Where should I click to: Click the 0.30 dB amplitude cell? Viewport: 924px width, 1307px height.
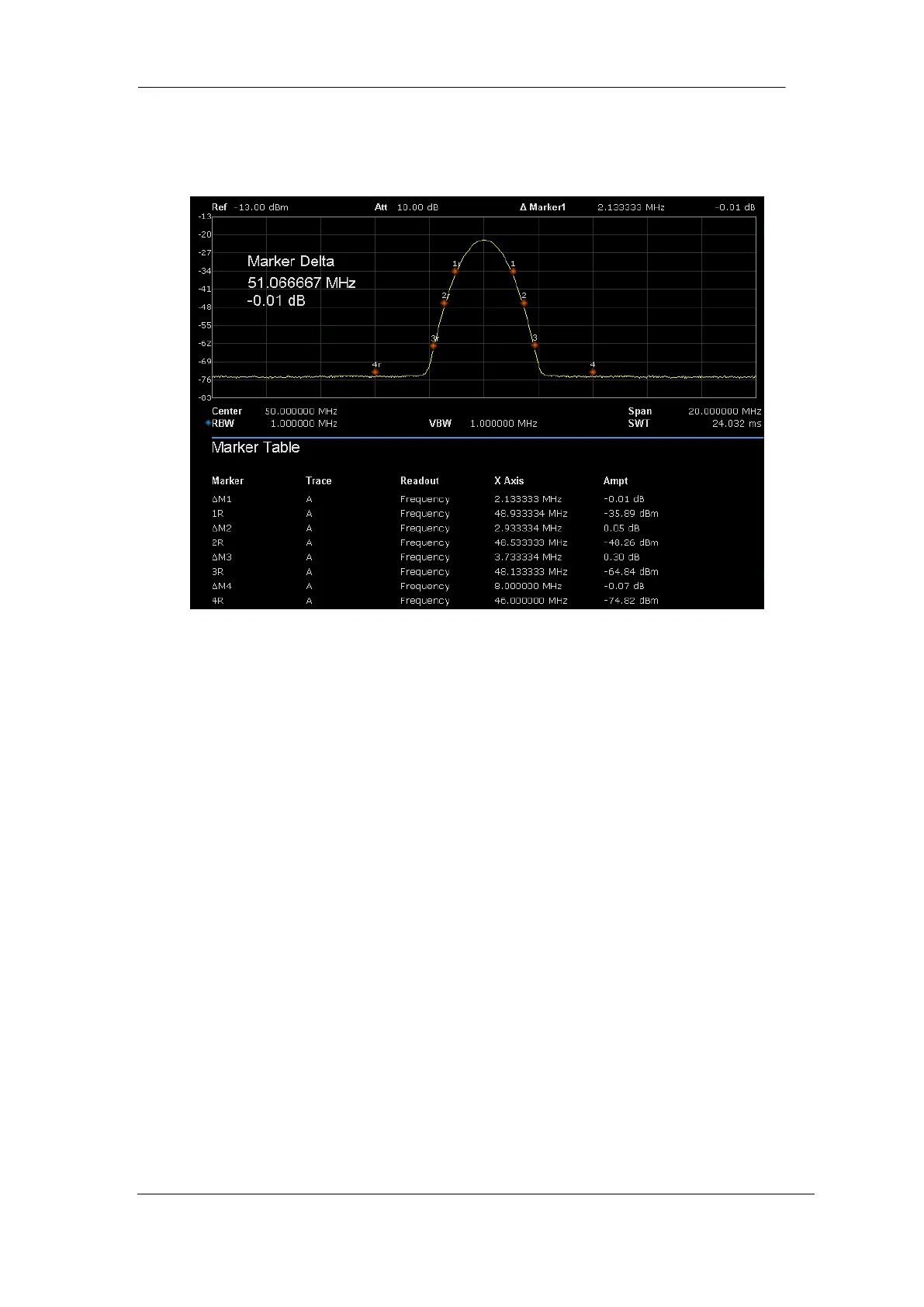(621, 557)
